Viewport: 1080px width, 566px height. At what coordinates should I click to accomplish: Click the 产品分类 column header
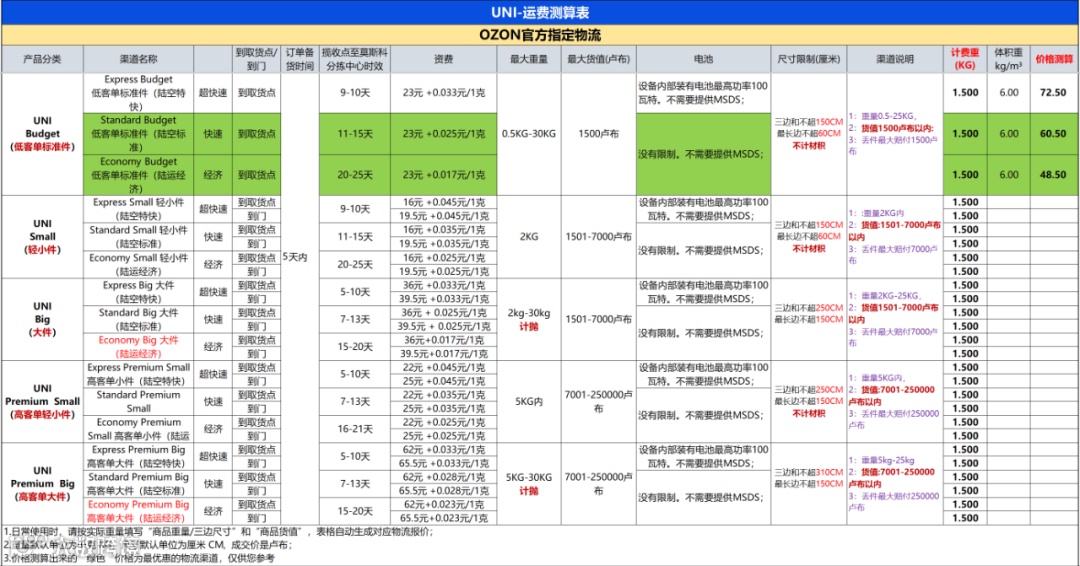[x=42, y=59]
